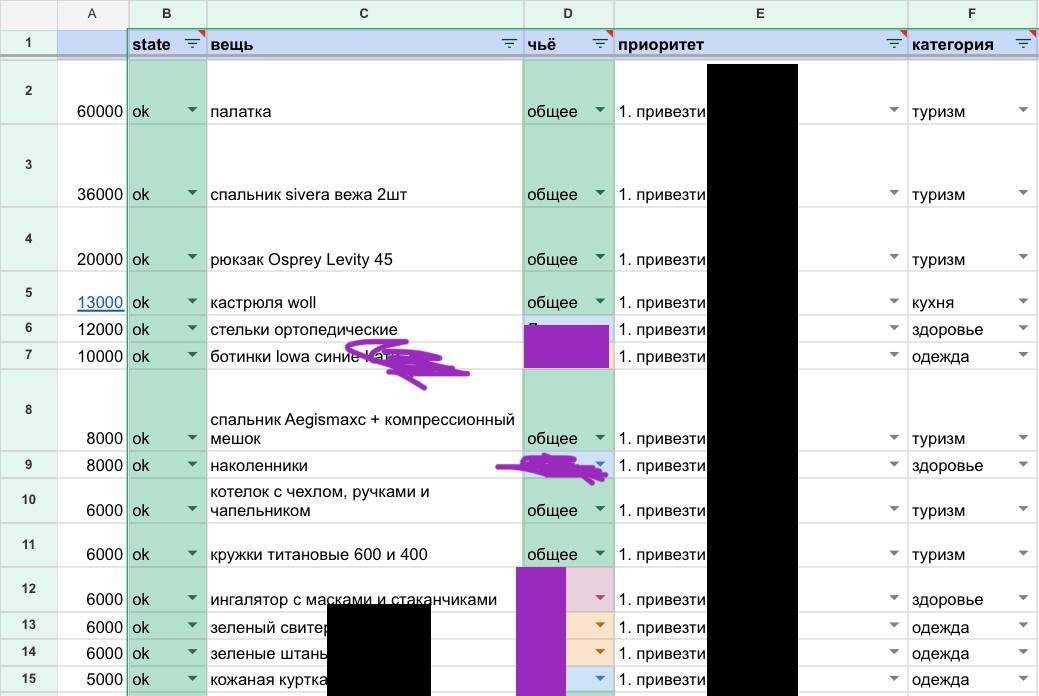
Task: Open filter icon in категория column header
Action: (x=1022, y=44)
